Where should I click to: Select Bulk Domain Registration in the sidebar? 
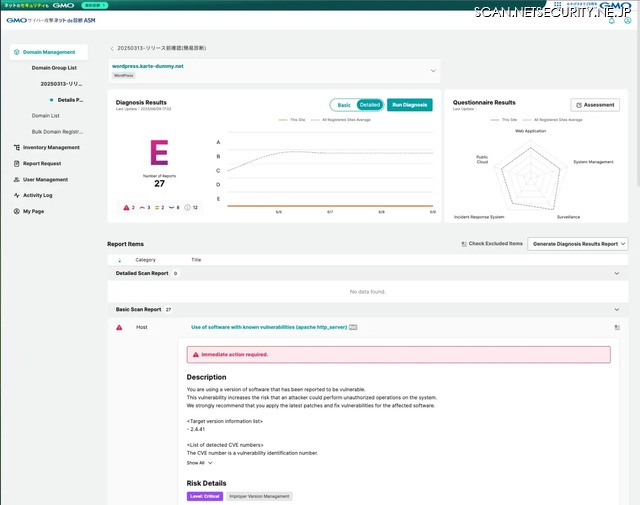57,131
